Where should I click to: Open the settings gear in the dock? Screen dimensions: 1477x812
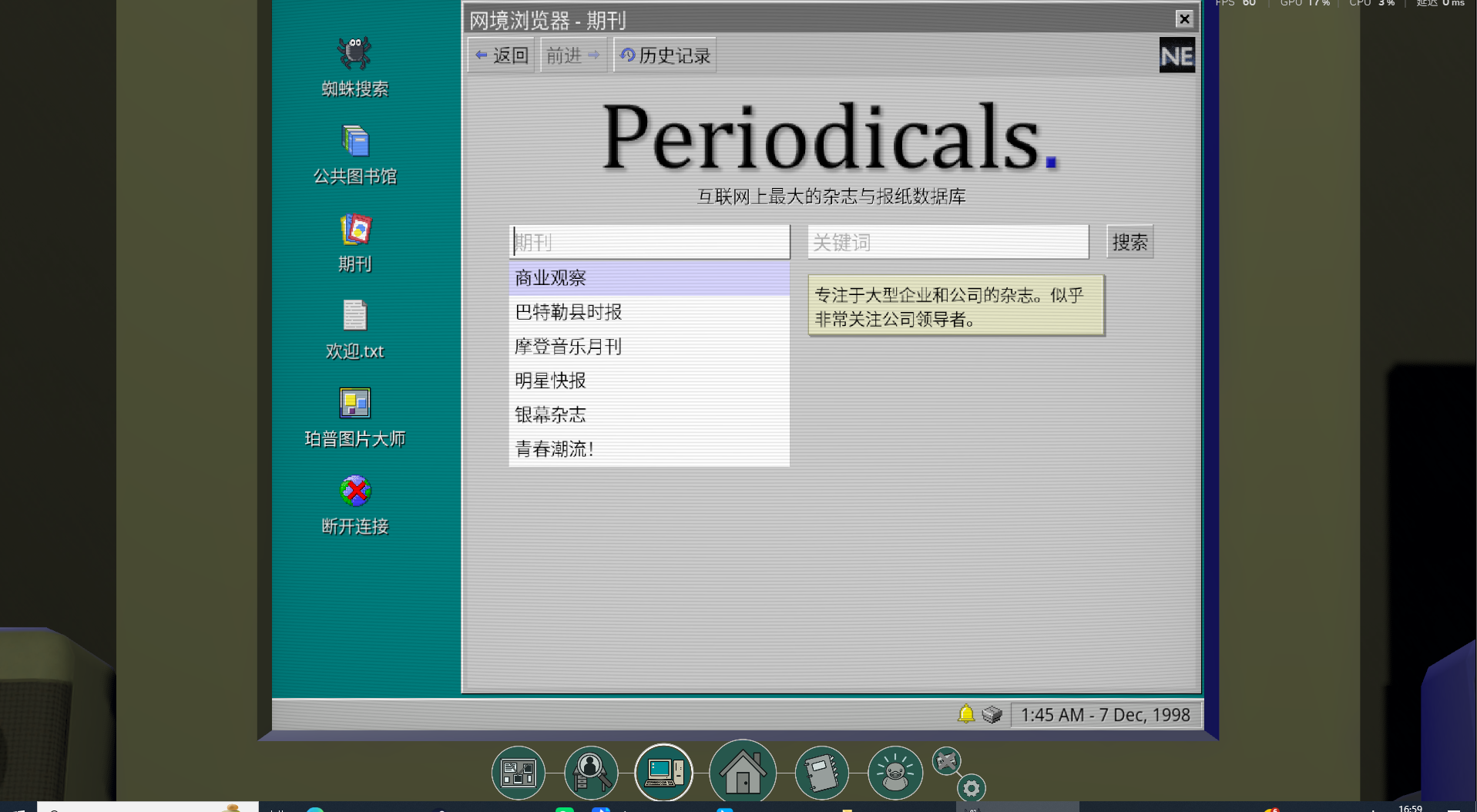point(972,787)
